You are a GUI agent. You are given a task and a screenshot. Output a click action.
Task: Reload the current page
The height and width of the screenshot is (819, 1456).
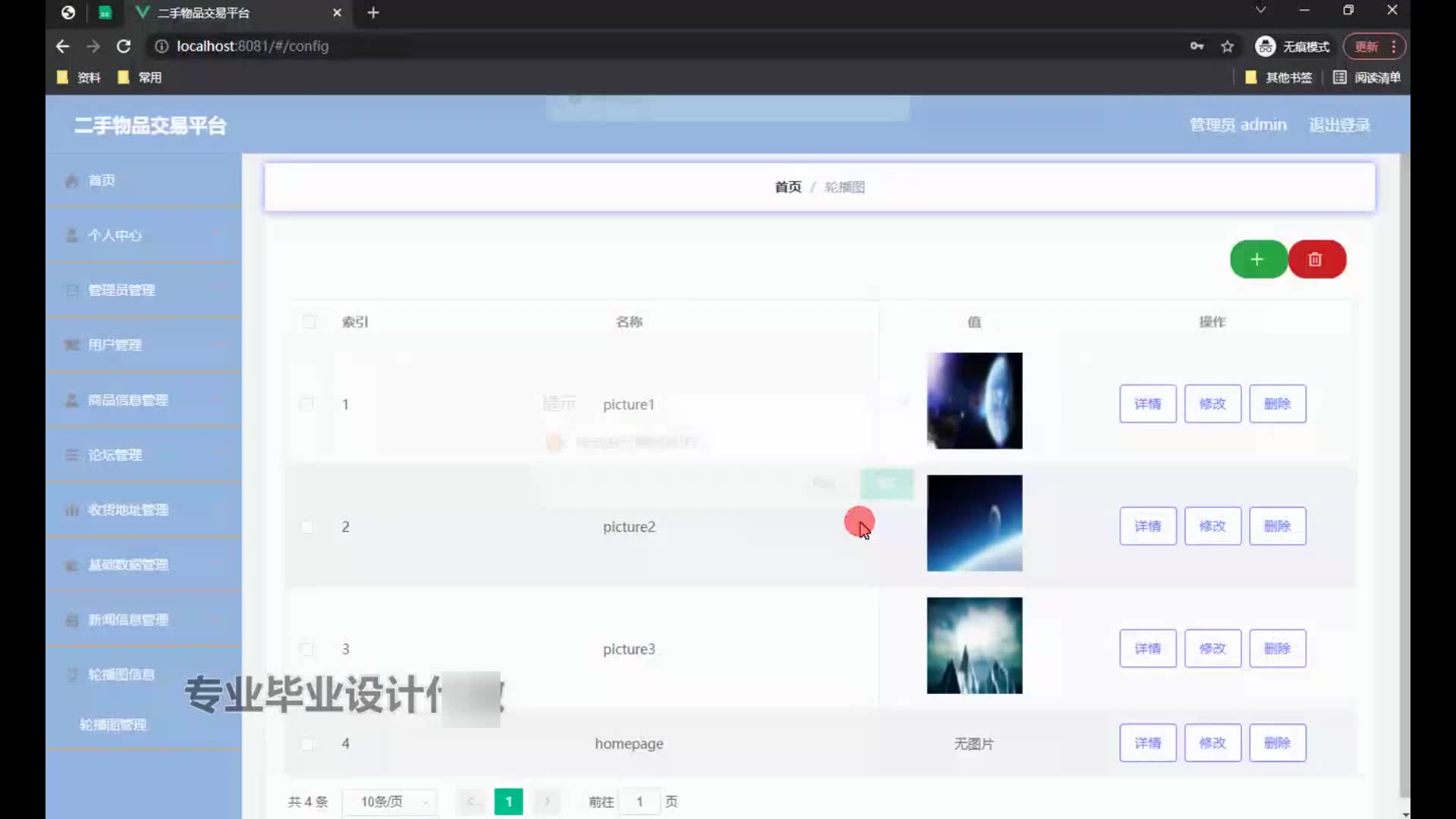(x=124, y=46)
